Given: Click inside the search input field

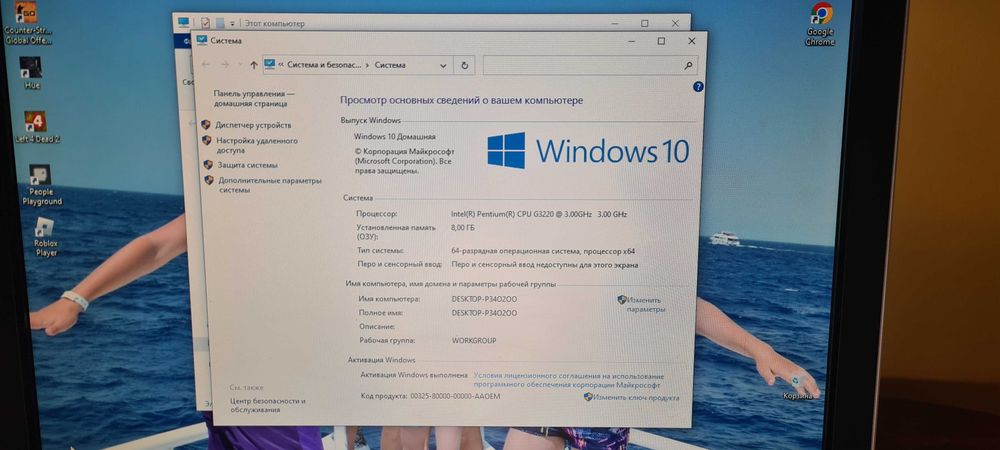Looking at the screenshot, I should pyautogui.click(x=583, y=65).
